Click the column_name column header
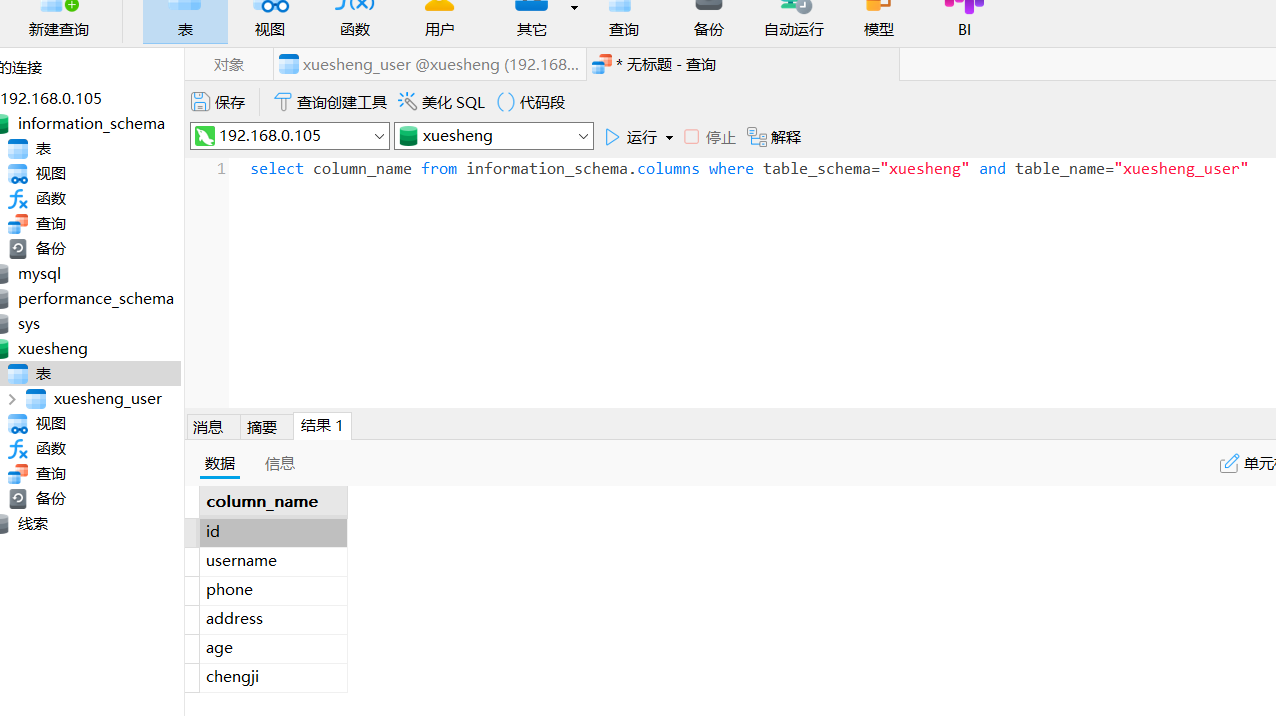Viewport: 1276px width, 716px height. (262, 501)
